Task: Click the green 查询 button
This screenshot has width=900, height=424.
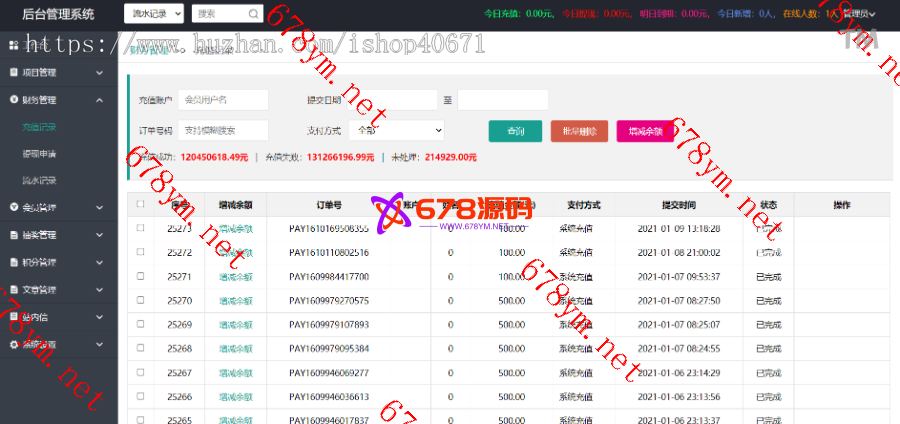Action: point(515,131)
